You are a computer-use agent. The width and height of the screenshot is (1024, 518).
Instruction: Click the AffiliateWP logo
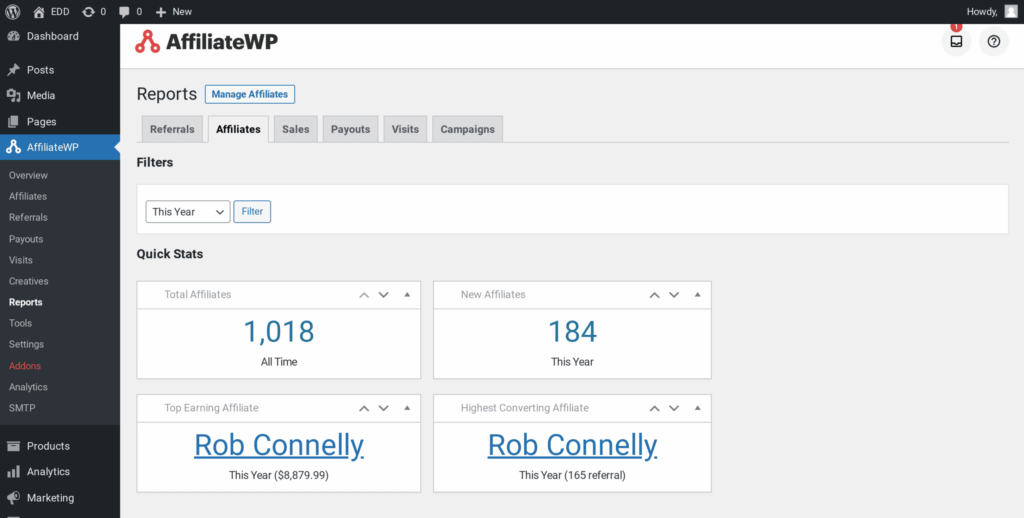coord(206,42)
